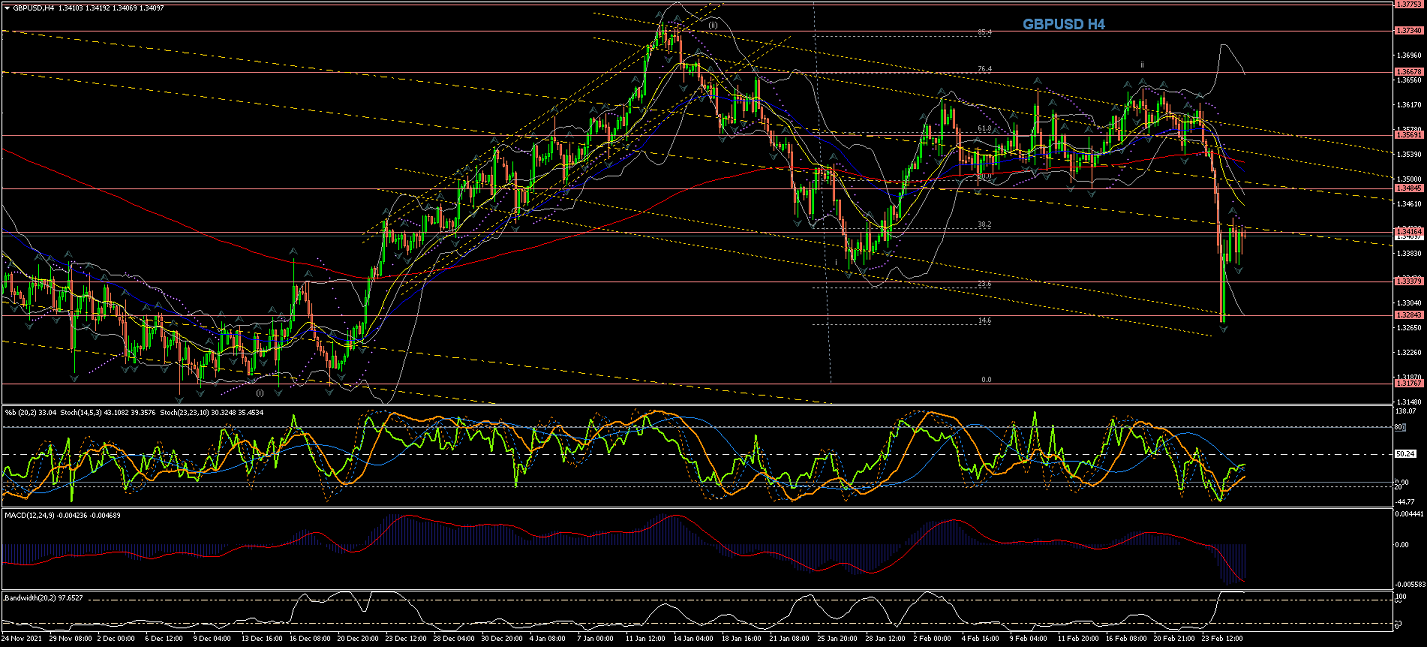Select the Fibonacci 38.2 level label
Image resolution: width=1427 pixels, height=647 pixels.
(x=984, y=225)
